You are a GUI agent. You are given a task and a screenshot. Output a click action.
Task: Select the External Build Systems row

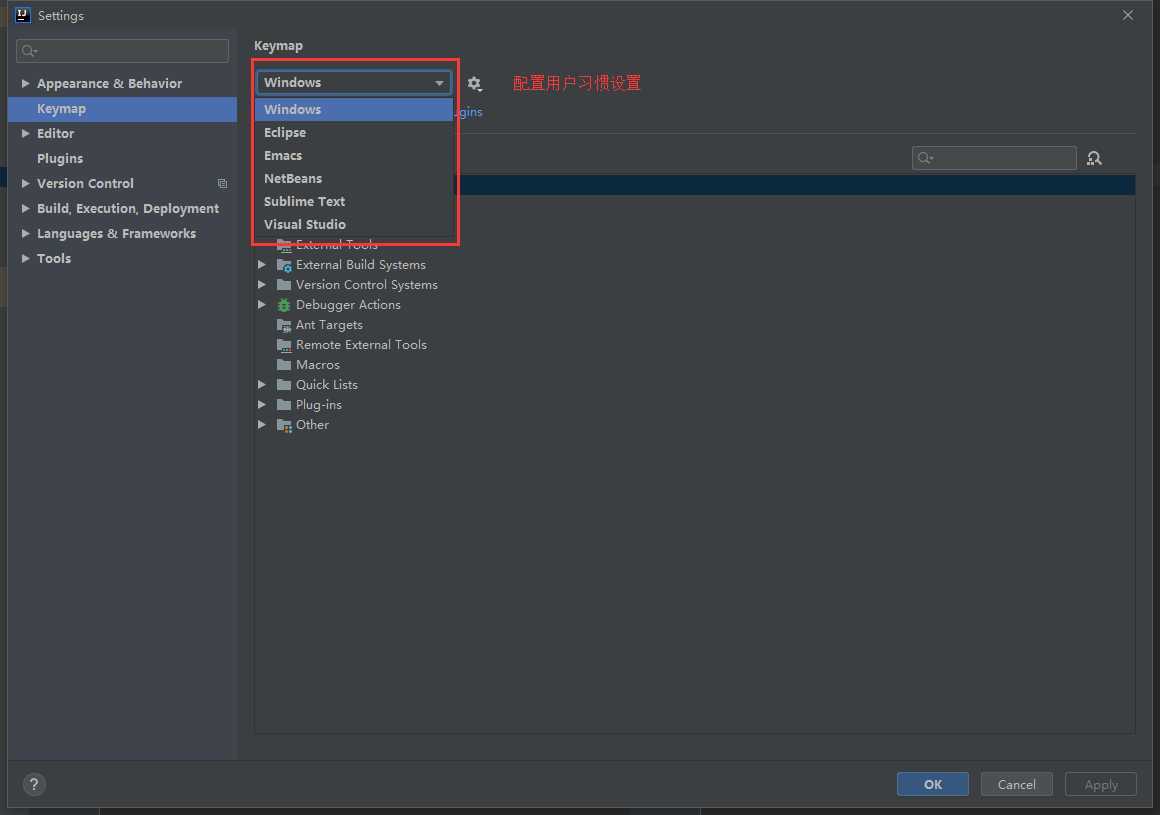[x=694, y=265]
